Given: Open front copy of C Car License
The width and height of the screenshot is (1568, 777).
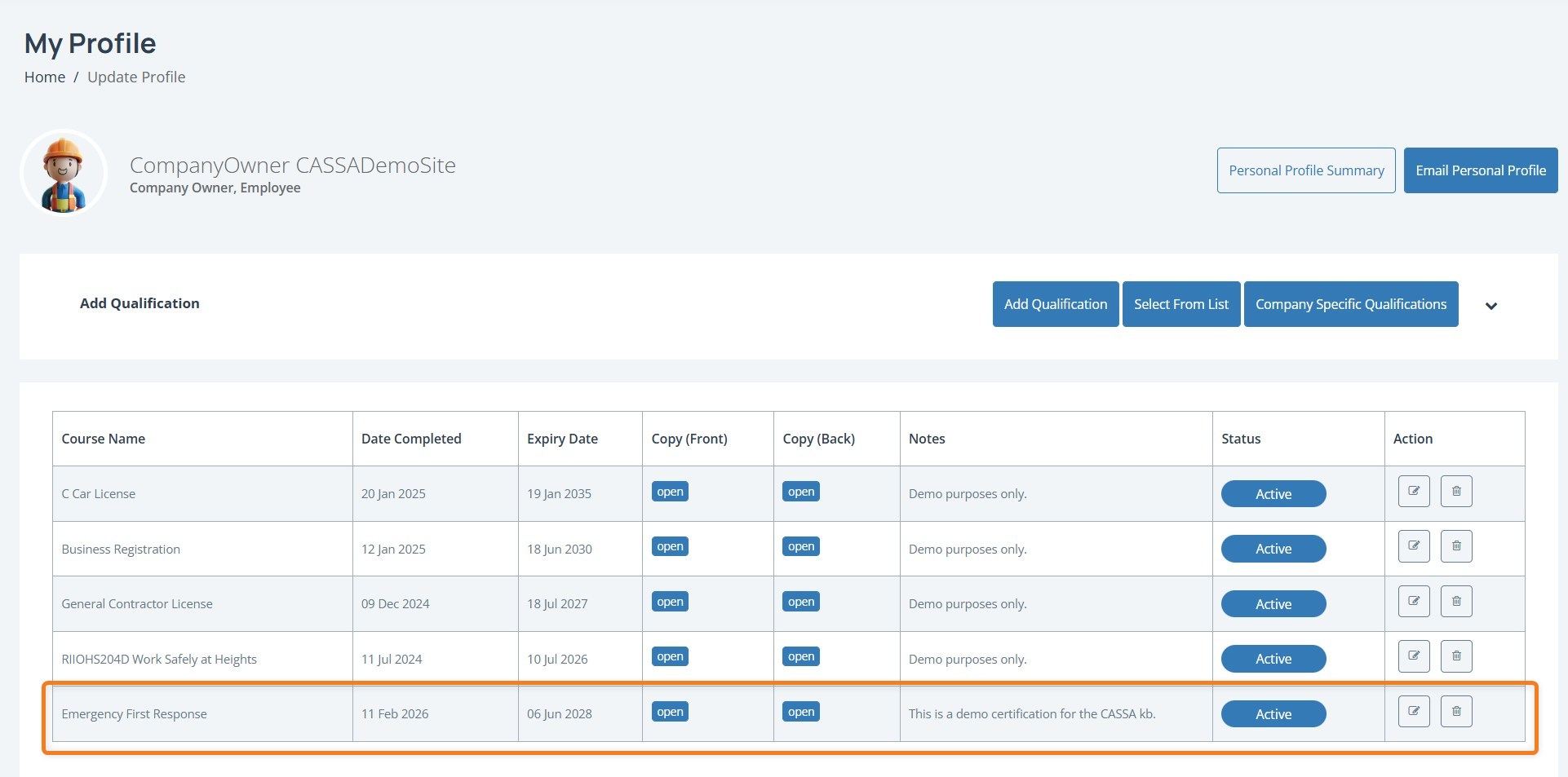Looking at the screenshot, I should click(x=670, y=492).
